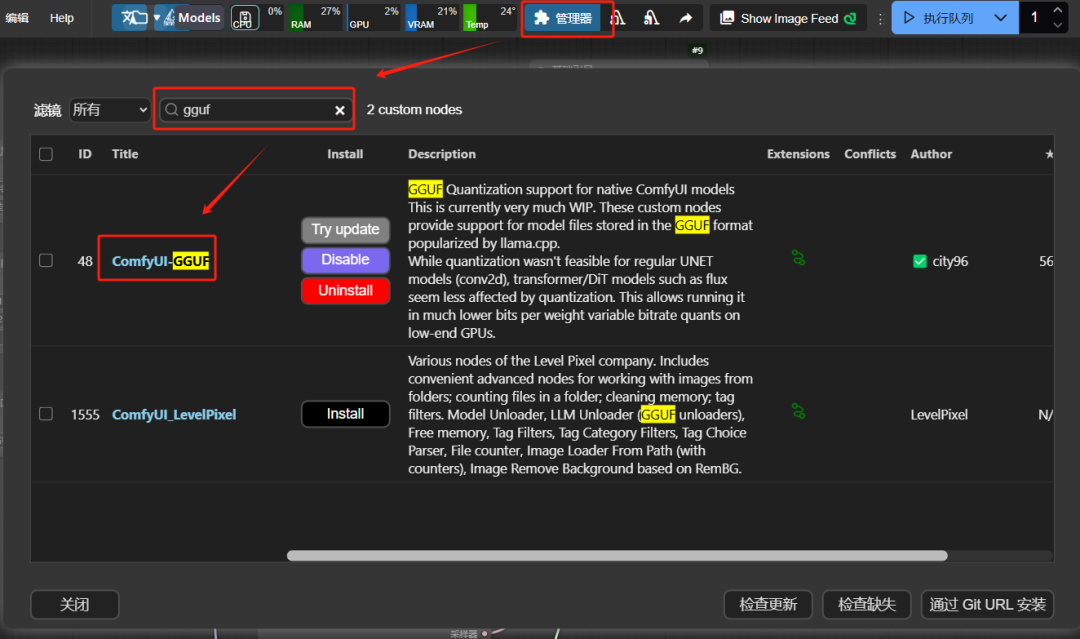Increase the queue batch count
Viewport: 1080px width, 639px height.
click(x=1058, y=10)
